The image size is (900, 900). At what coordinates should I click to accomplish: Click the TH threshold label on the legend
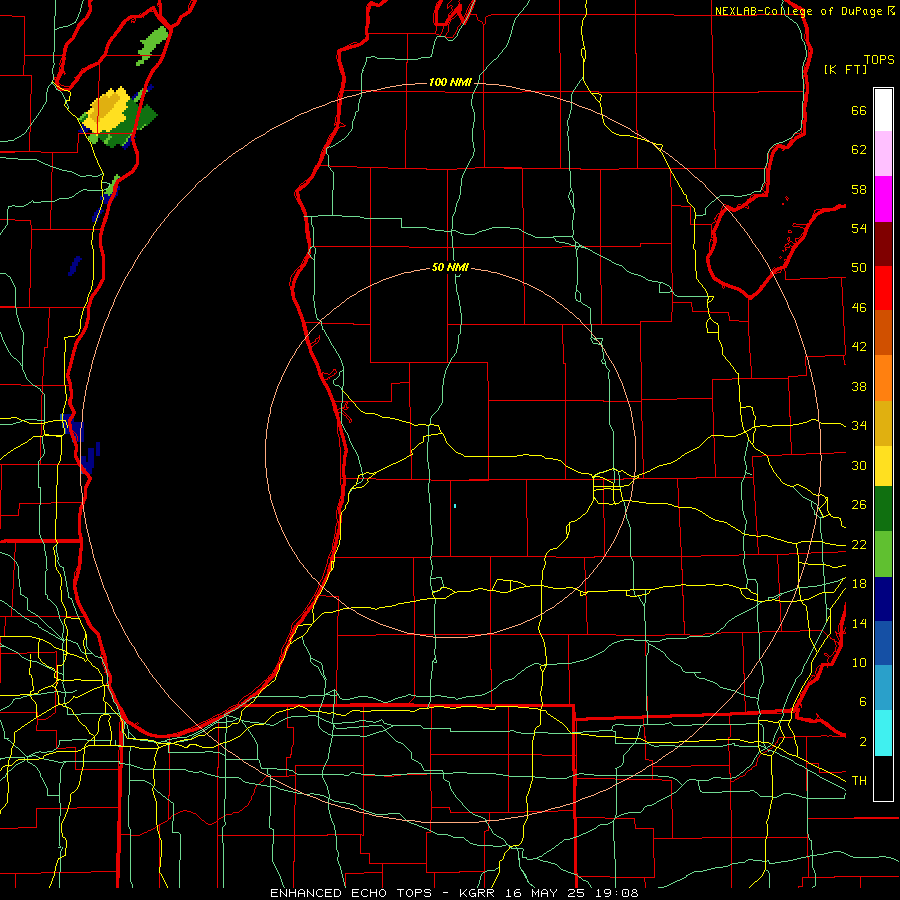click(859, 781)
